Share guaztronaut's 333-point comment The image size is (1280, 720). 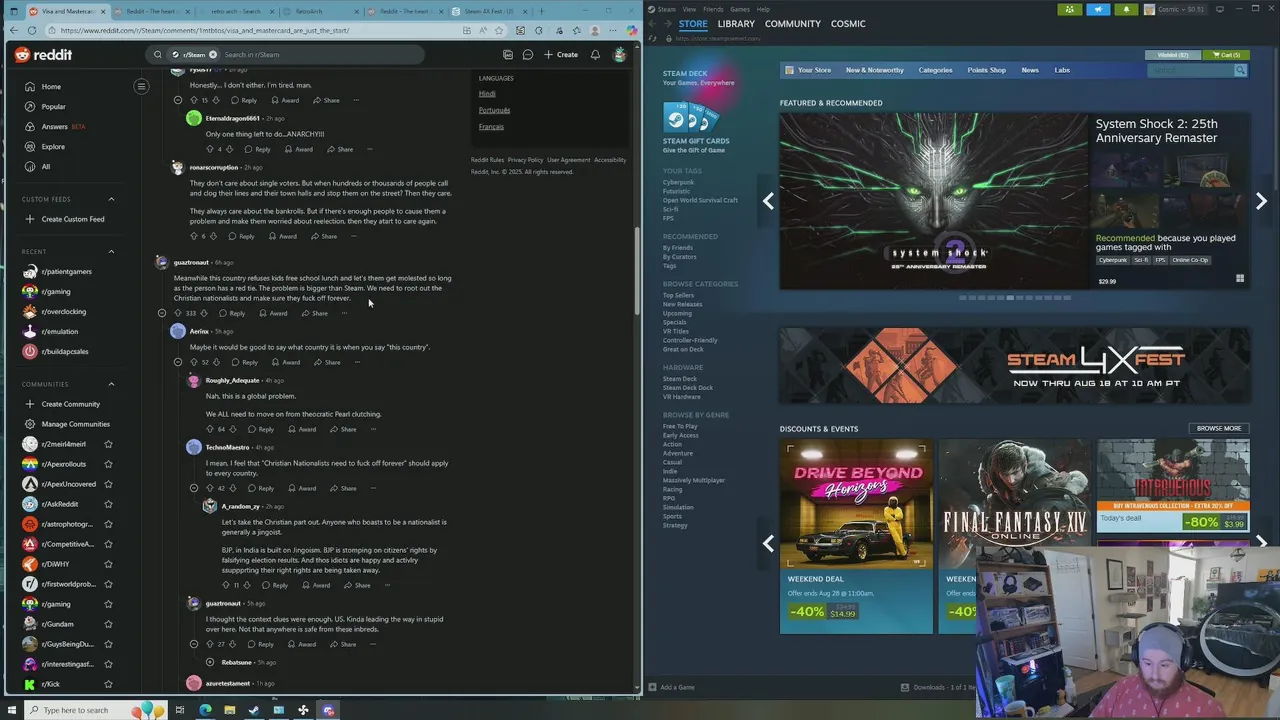[315, 313]
